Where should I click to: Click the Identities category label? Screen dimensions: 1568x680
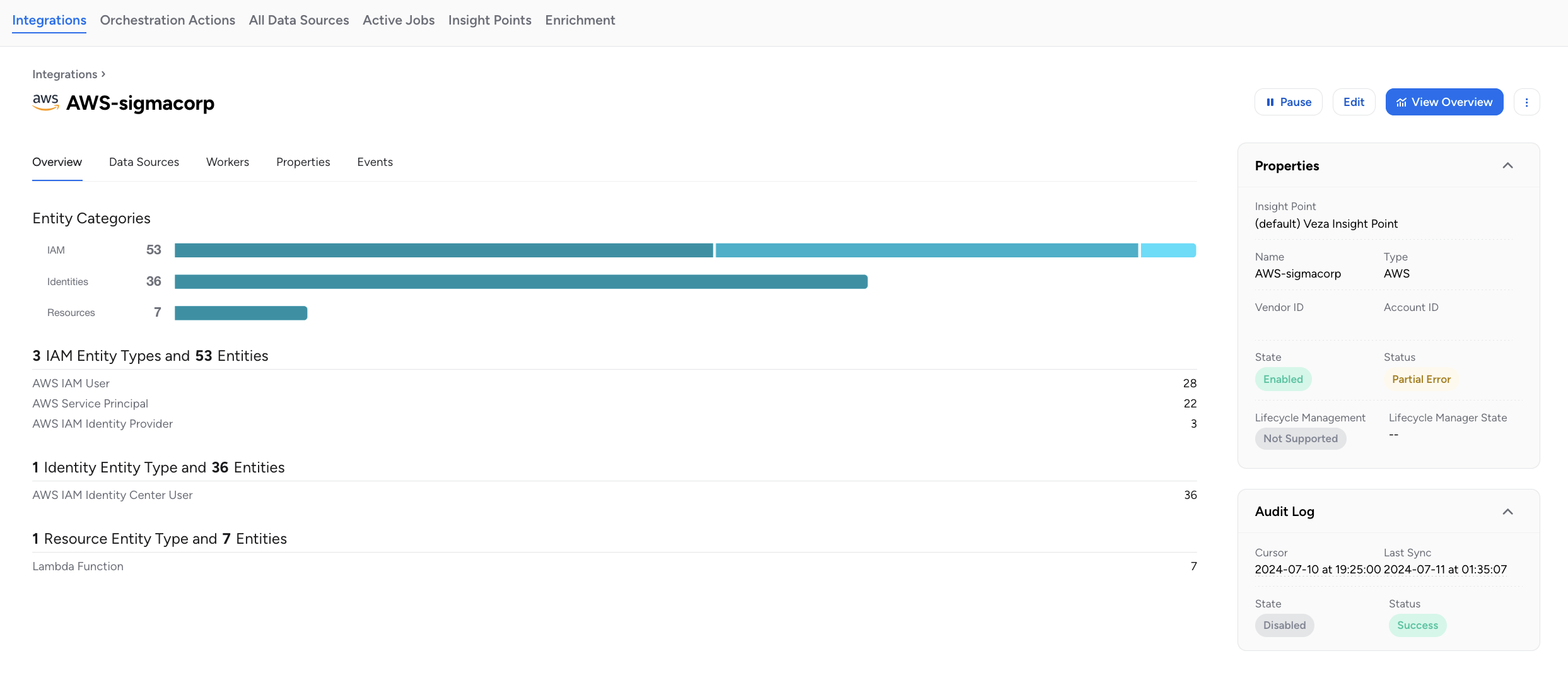67,282
